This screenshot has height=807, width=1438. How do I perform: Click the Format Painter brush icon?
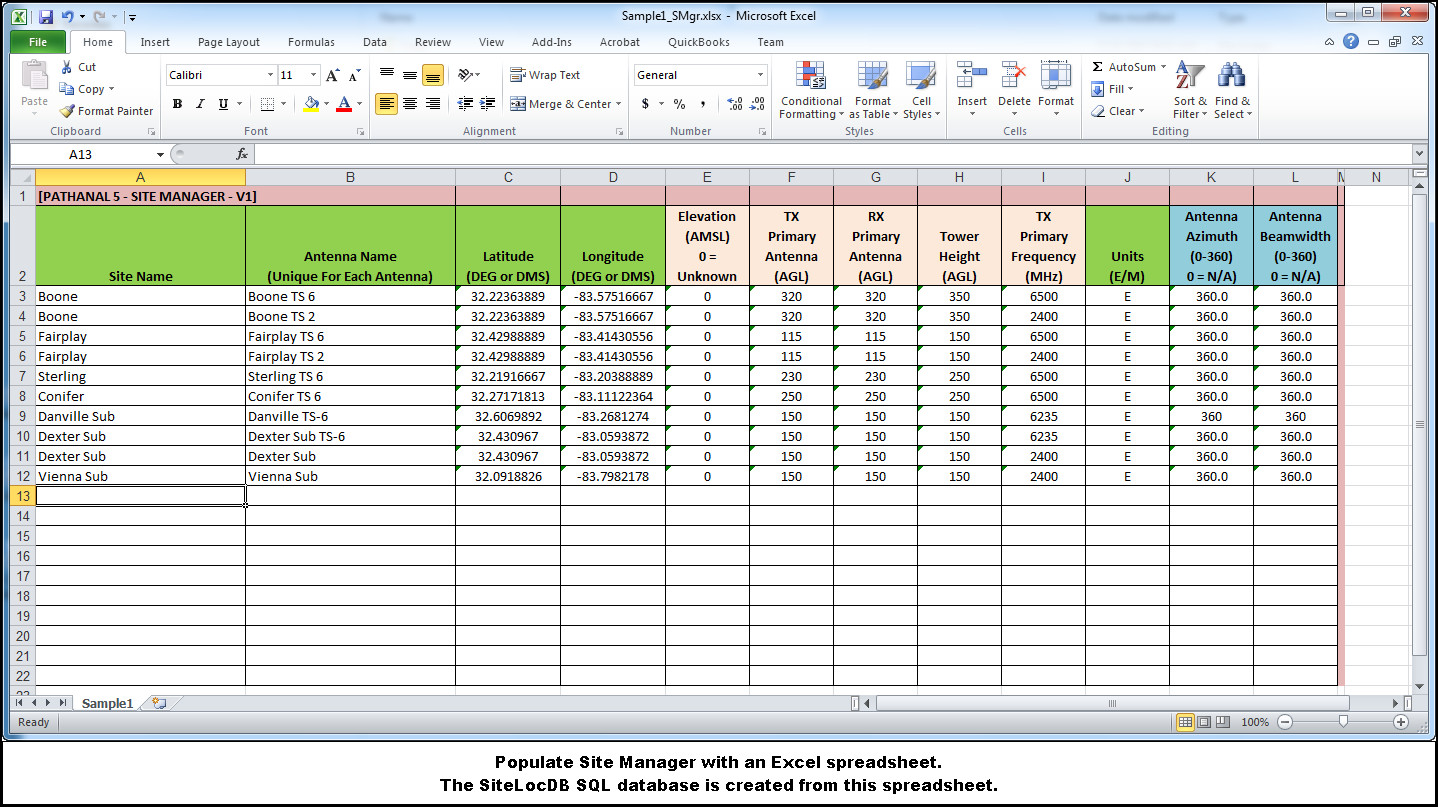67,111
